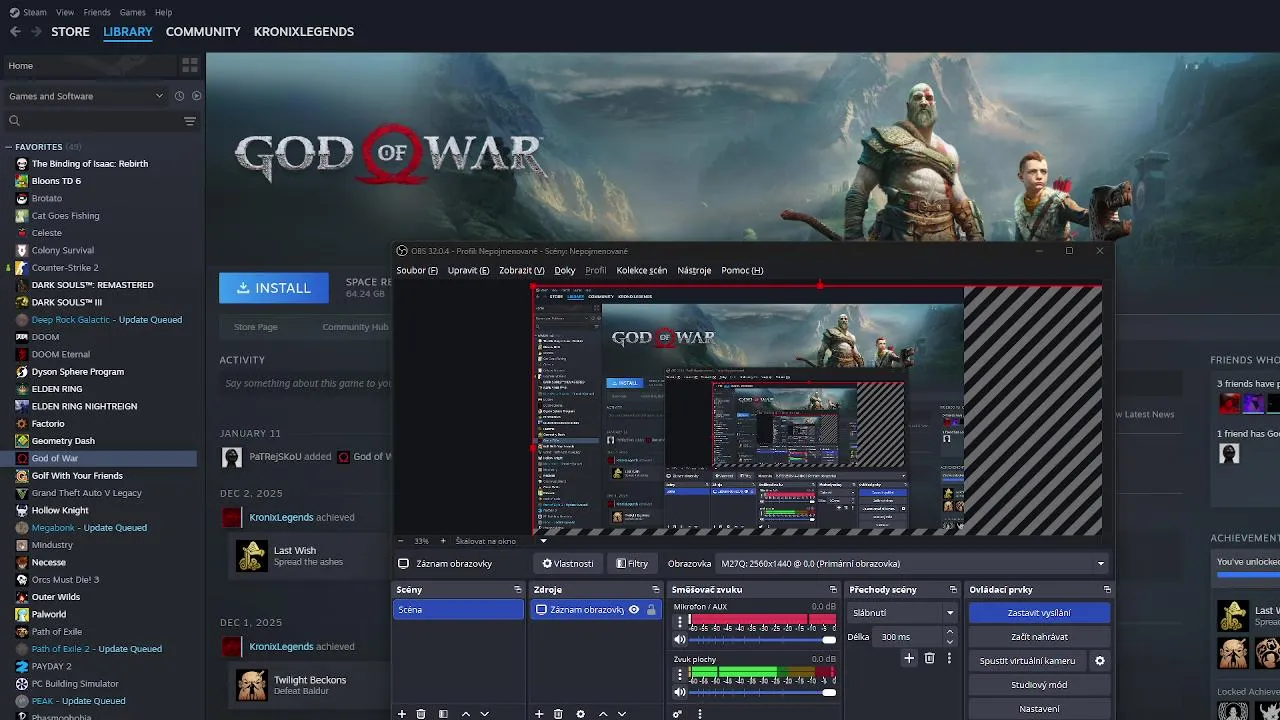
Task: Open Obrazovka display selection combo box
Action: point(913,564)
